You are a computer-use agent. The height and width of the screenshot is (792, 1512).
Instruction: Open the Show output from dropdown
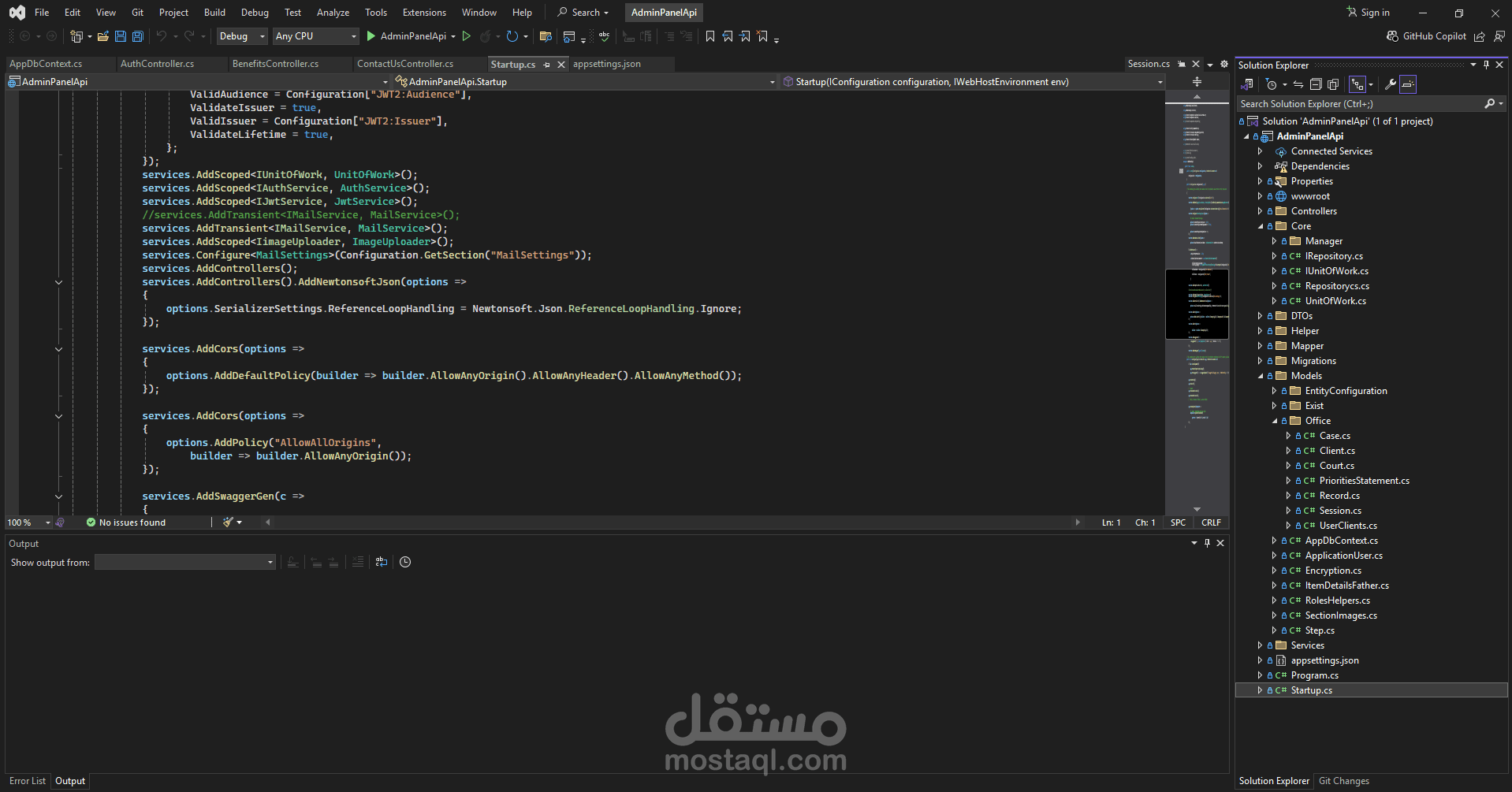click(x=185, y=562)
